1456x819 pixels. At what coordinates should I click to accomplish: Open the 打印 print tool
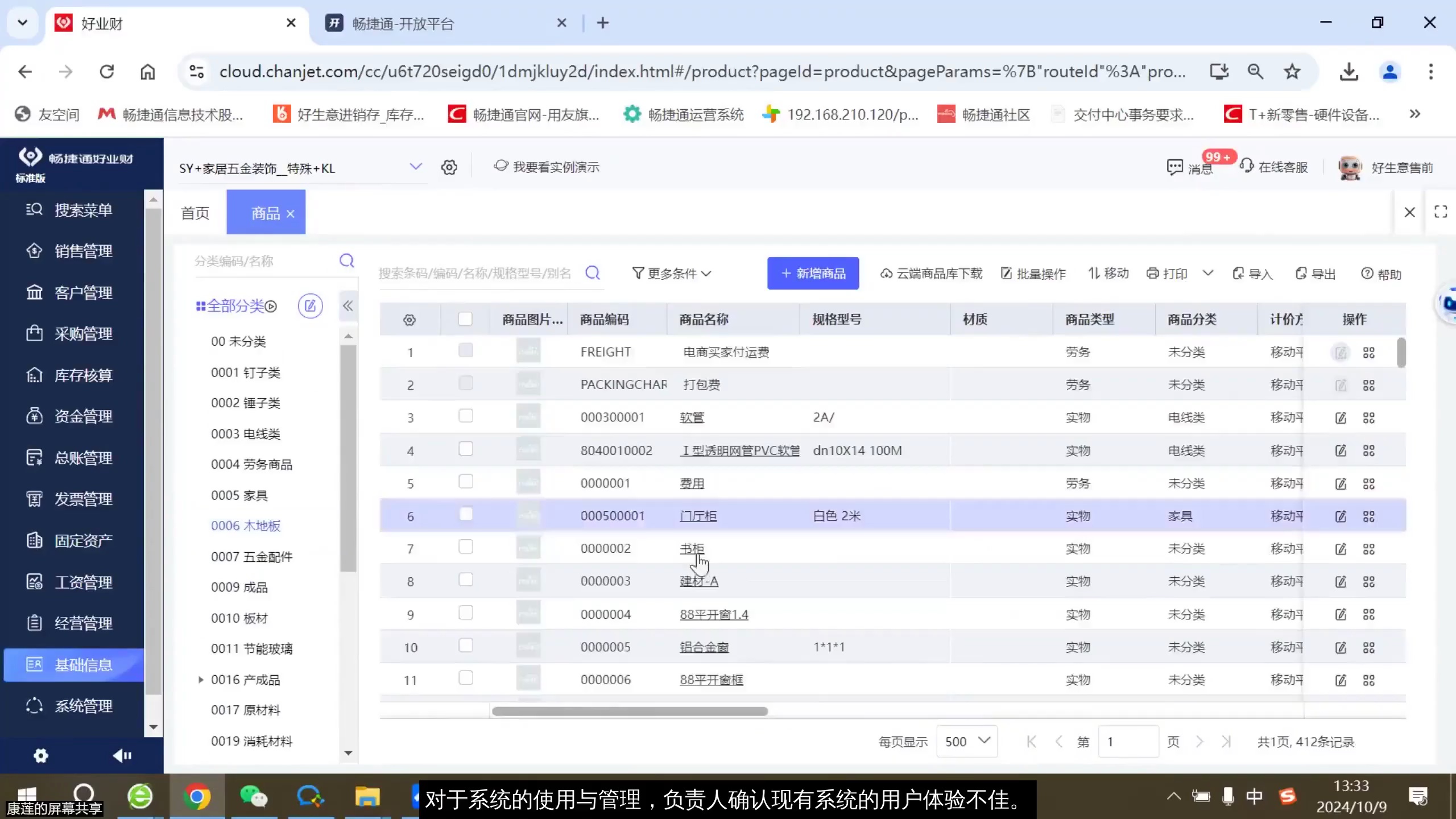tap(1167, 274)
